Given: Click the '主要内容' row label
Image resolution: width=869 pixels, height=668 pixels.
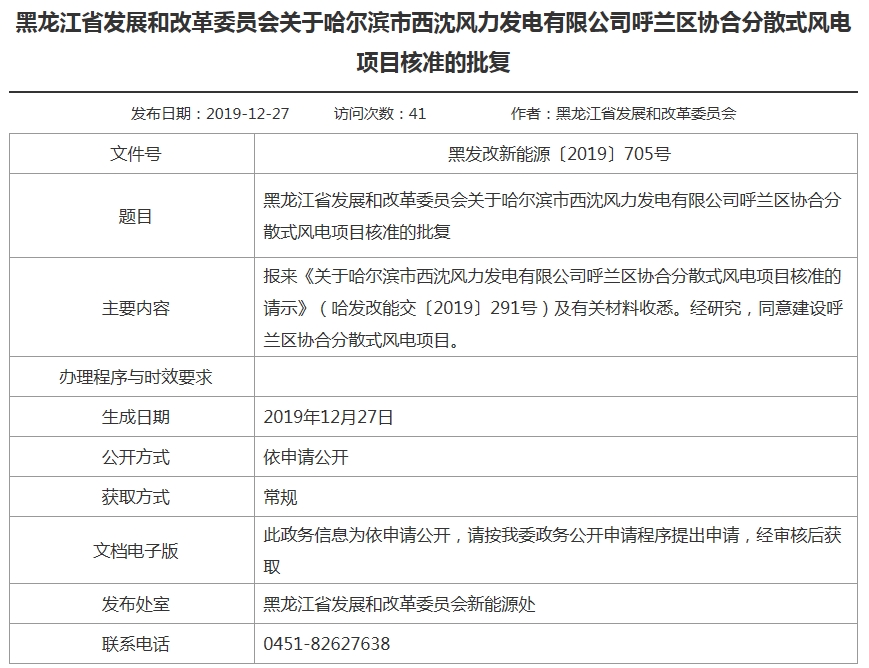Looking at the screenshot, I should point(135,308).
